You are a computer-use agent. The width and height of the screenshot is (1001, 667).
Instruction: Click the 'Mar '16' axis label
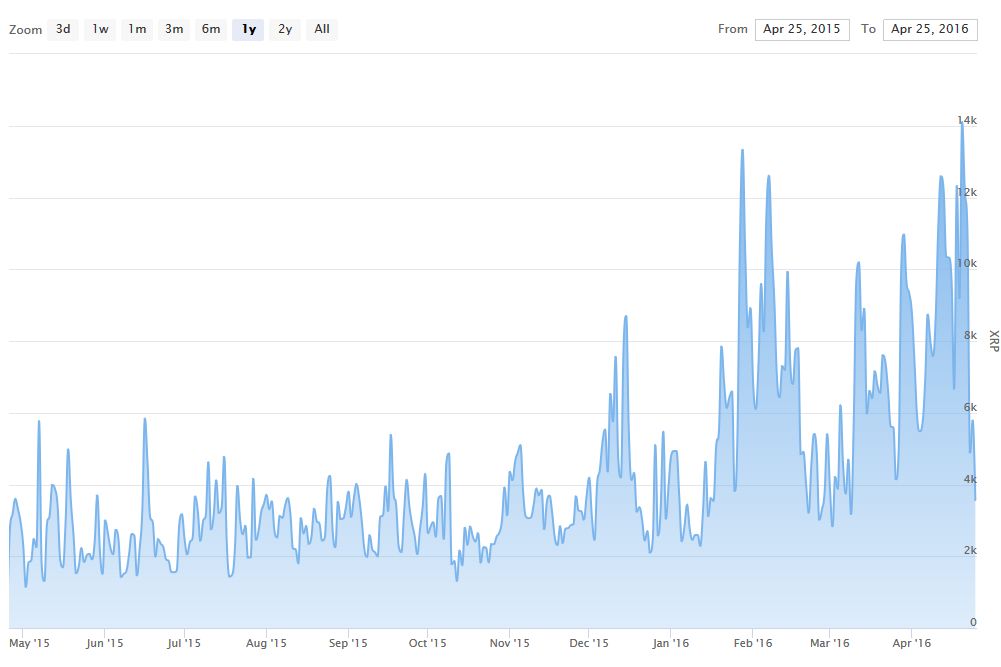click(x=830, y=643)
